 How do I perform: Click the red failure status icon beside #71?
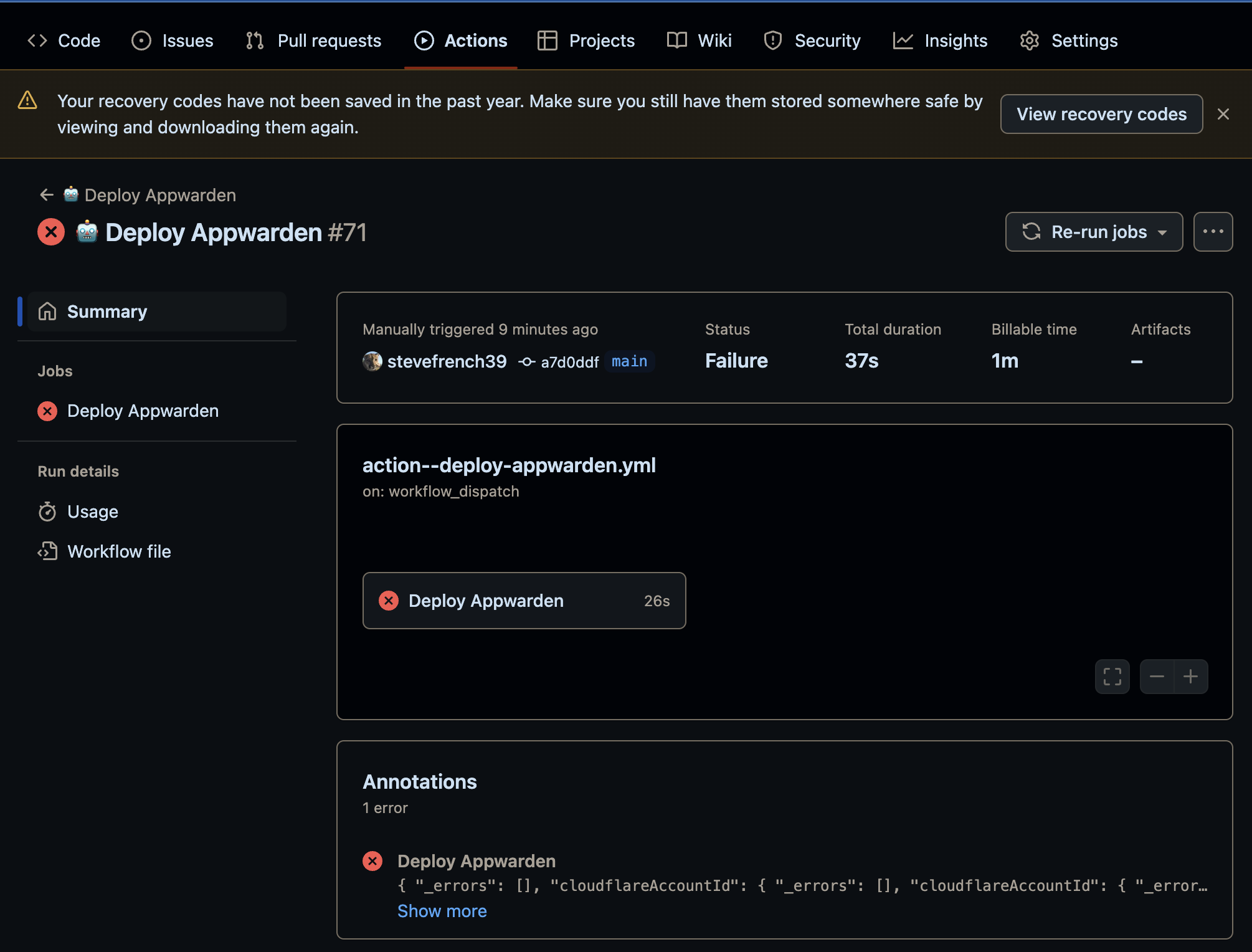click(51, 232)
